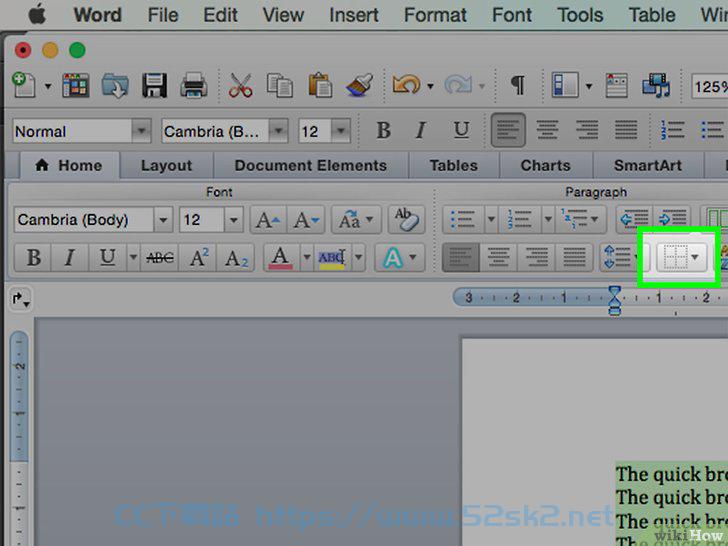This screenshot has height=546, width=728.
Task: Save document with floppy disk icon
Action: [x=155, y=85]
